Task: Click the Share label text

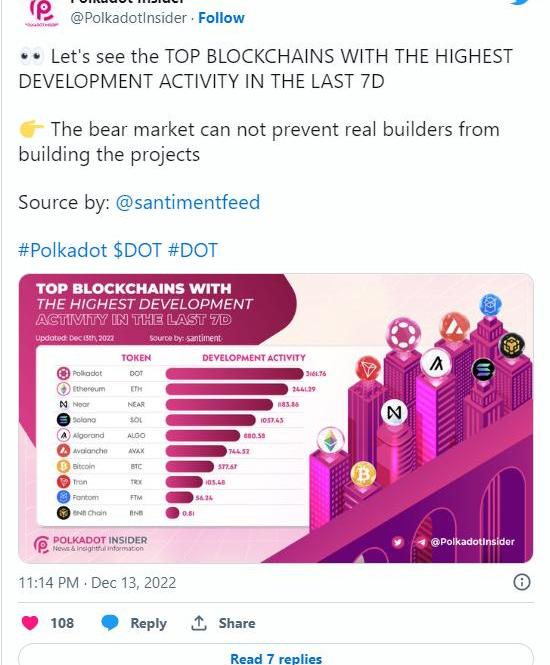Action: point(237,623)
